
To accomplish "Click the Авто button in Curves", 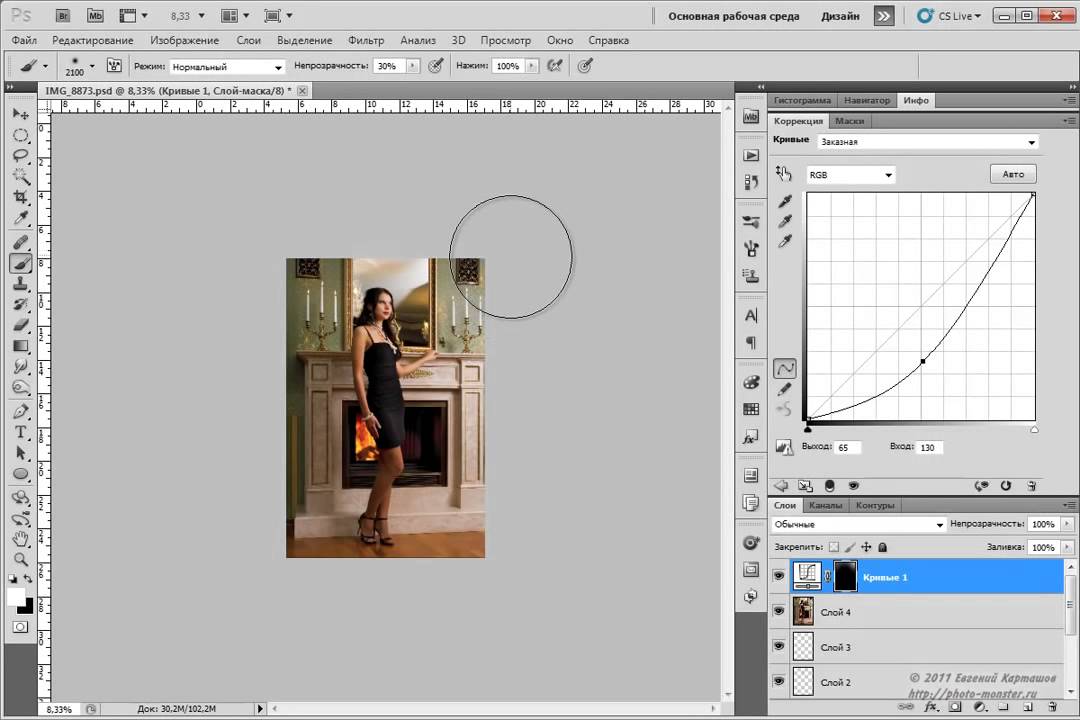I will coord(1012,174).
